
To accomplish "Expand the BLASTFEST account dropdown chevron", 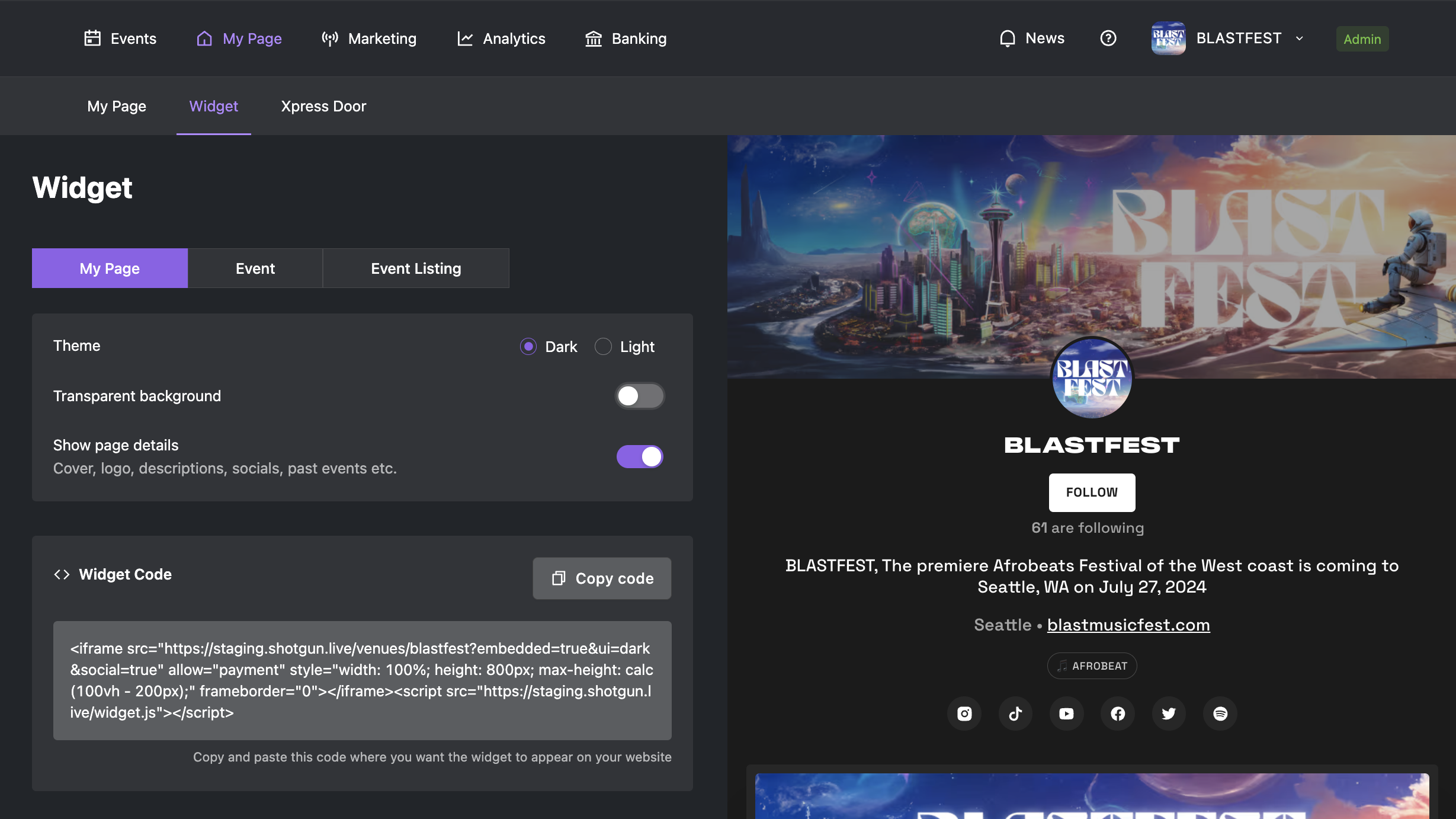I will tap(1299, 39).
